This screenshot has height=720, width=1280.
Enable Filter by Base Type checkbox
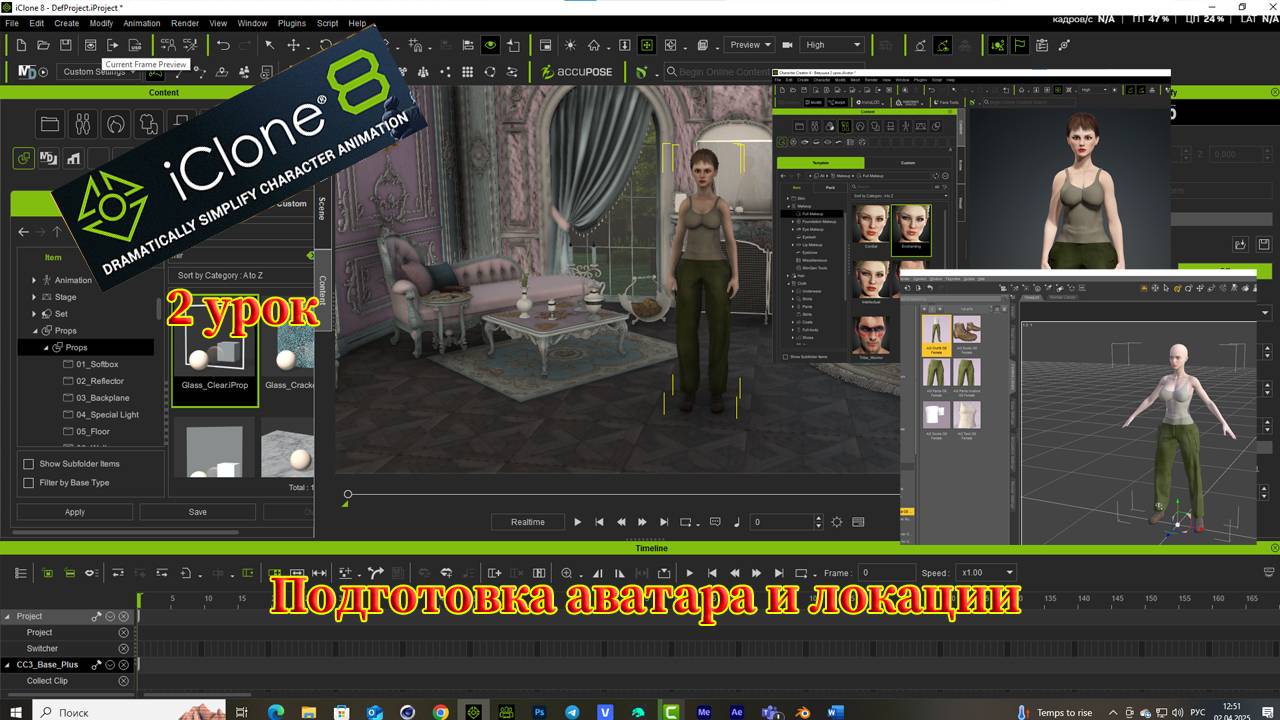pos(28,483)
